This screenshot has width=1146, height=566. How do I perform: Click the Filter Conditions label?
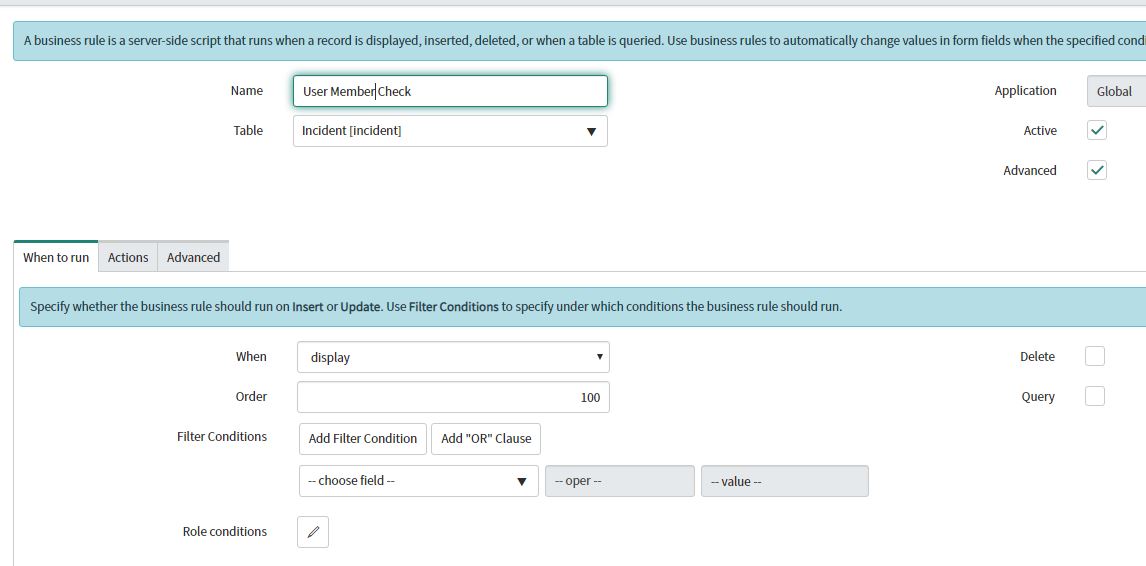tap(222, 436)
